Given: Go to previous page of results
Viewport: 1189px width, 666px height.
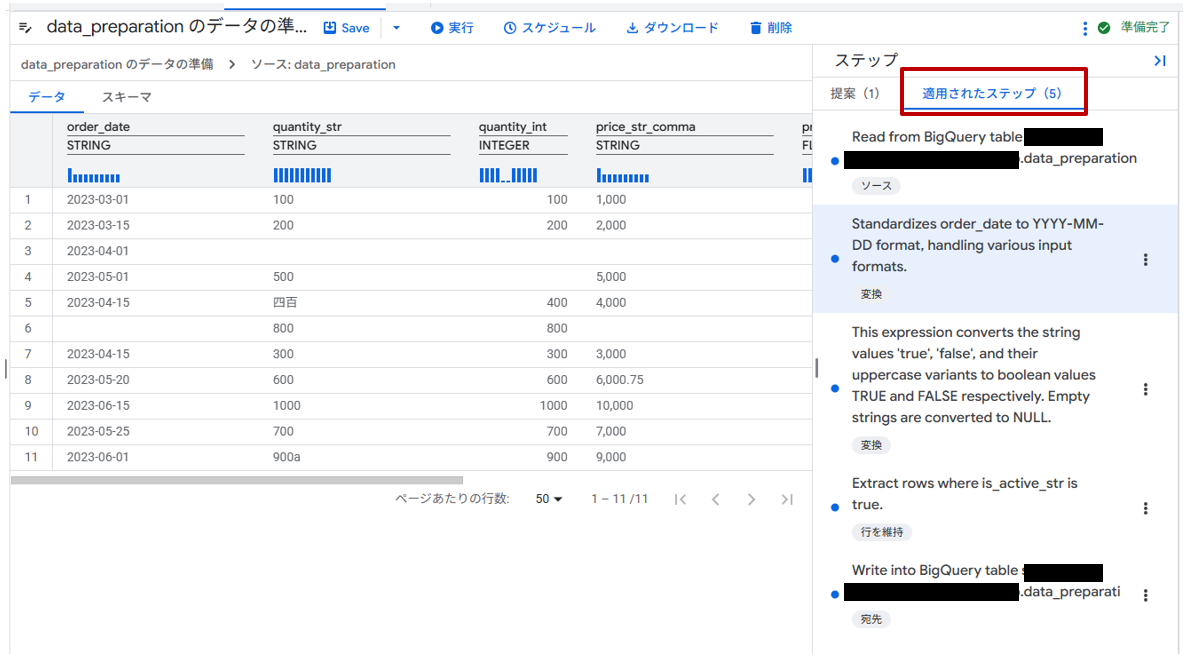Looking at the screenshot, I should coord(716,499).
